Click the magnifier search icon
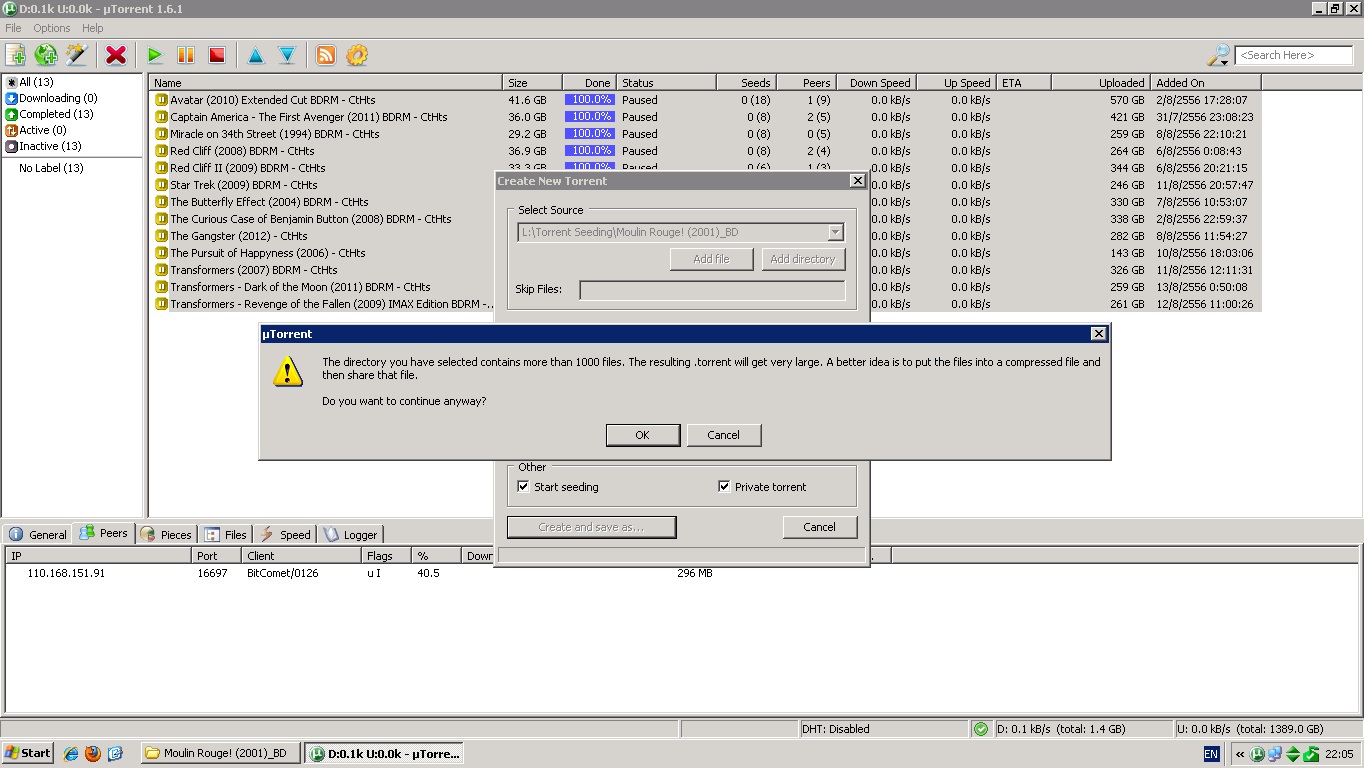The image size is (1364, 768). 1219,55
